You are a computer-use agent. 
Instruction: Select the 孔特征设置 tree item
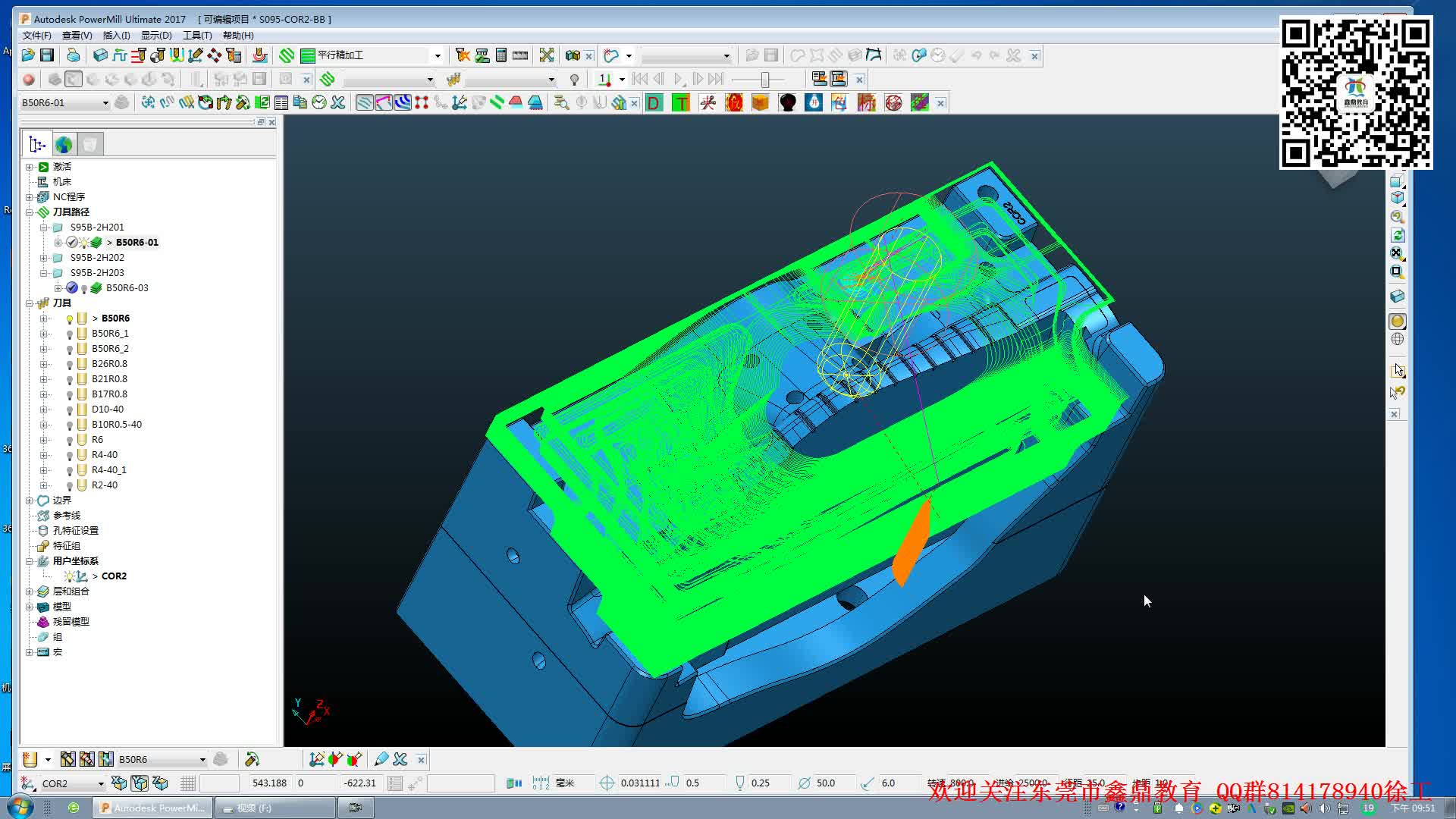[x=76, y=531]
